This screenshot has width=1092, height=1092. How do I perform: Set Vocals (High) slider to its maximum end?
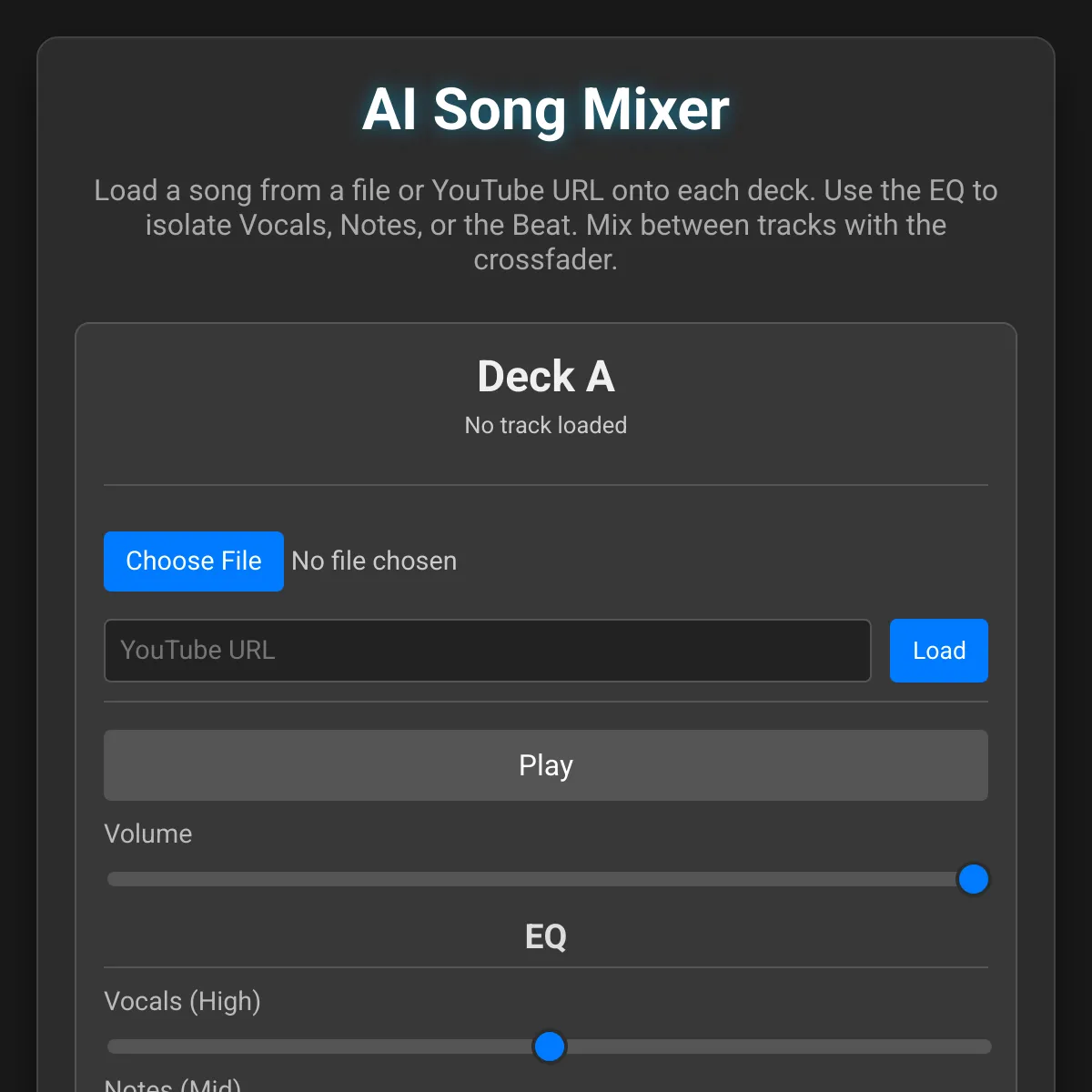click(988, 1046)
